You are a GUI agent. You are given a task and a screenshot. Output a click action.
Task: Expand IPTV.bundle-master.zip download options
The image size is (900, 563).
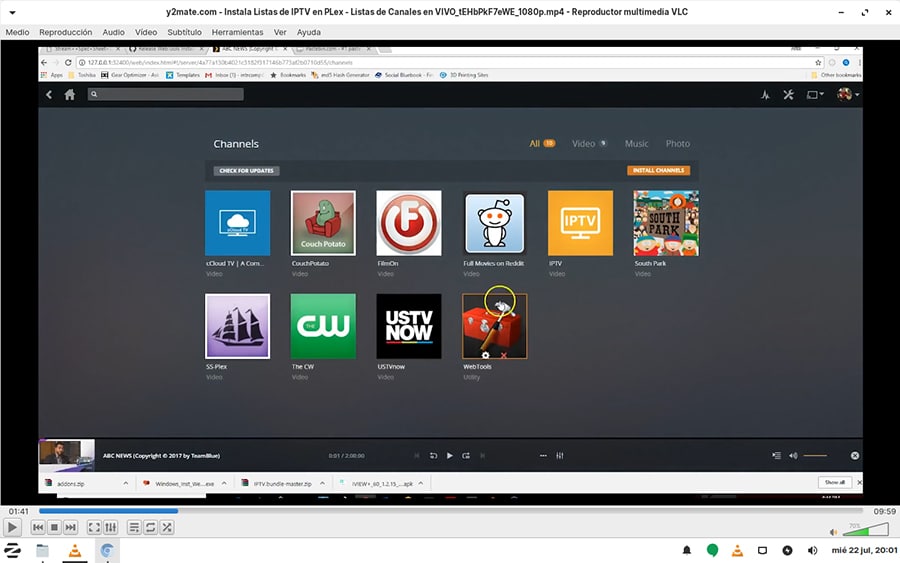coord(323,483)
